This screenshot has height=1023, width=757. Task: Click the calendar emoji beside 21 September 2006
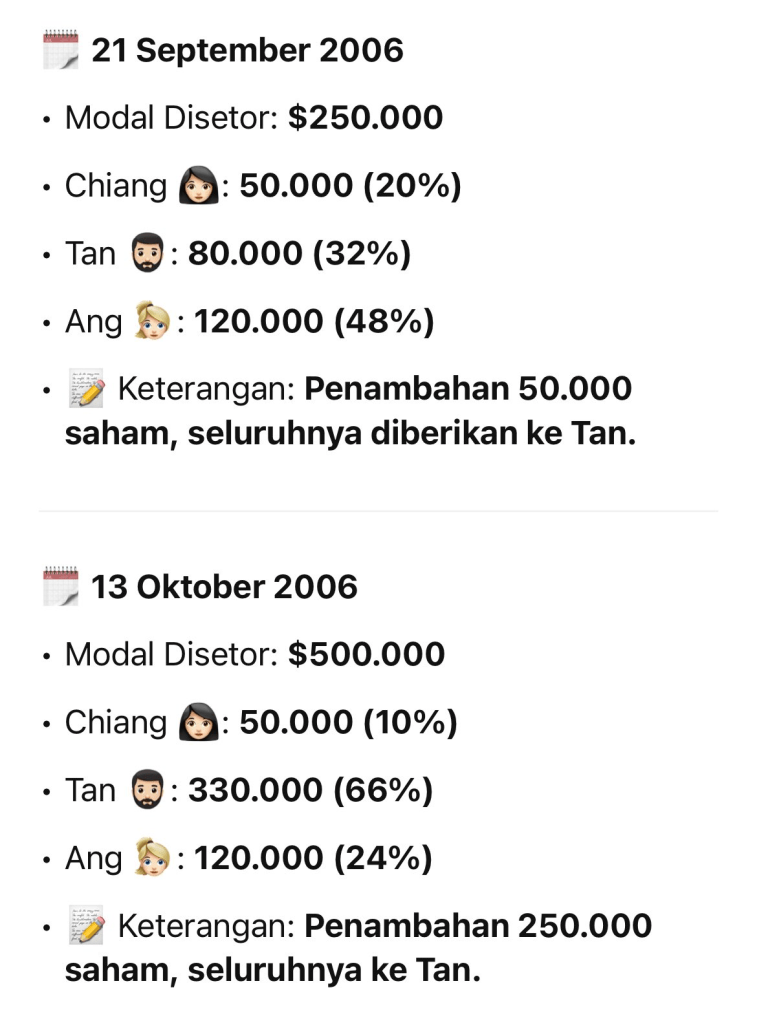click(61, 50)
